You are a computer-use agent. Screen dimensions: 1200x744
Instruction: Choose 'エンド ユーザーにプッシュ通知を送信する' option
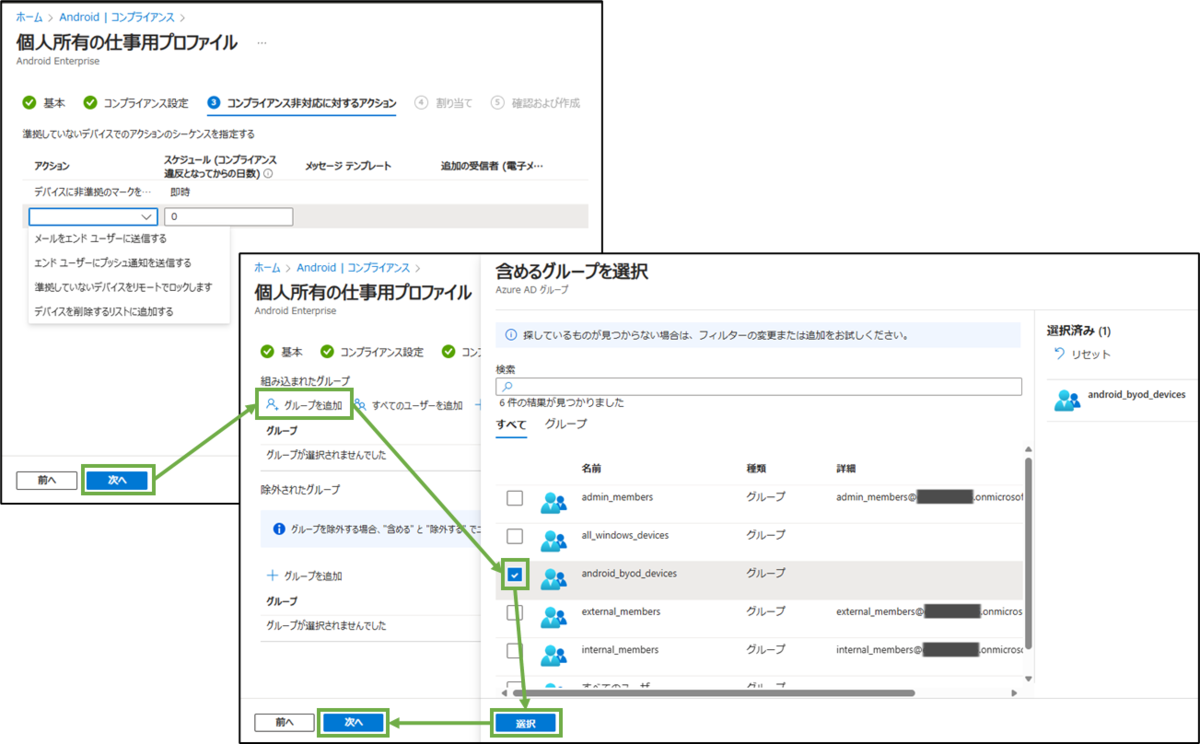113,263
